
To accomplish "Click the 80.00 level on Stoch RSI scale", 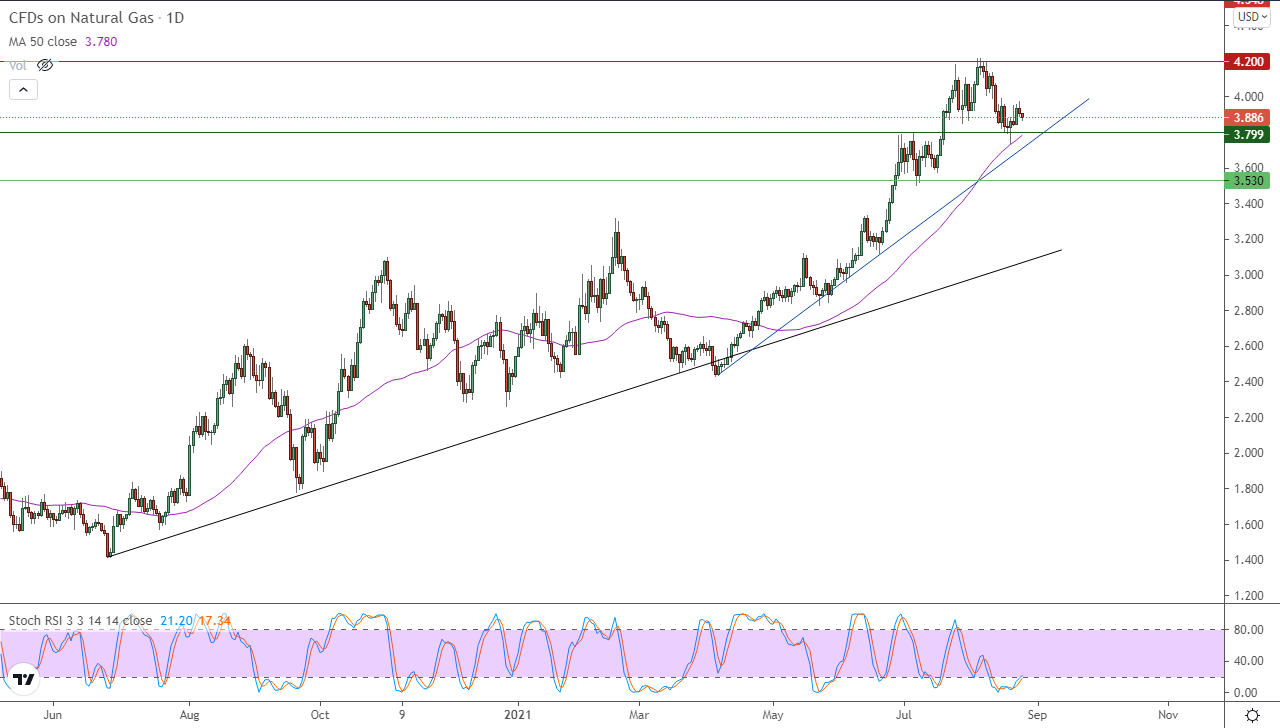I will point(1244,630).
